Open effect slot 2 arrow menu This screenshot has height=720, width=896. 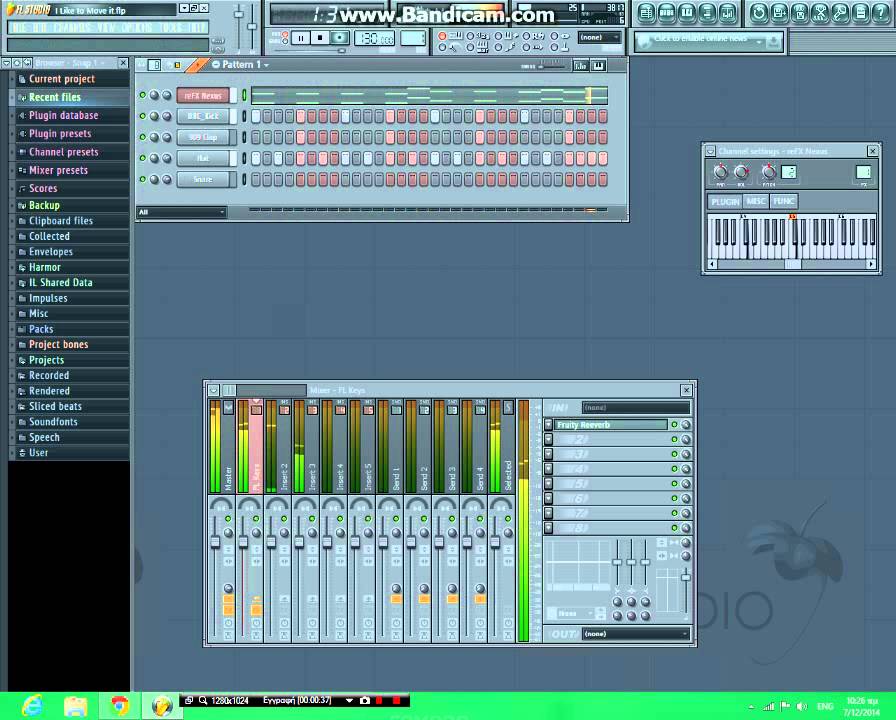pos(549,439)
